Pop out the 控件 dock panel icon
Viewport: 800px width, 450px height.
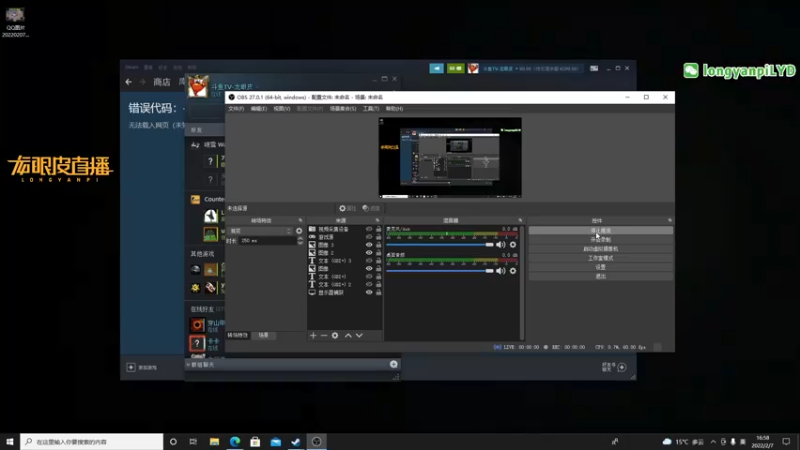click(x=670, y=220)
